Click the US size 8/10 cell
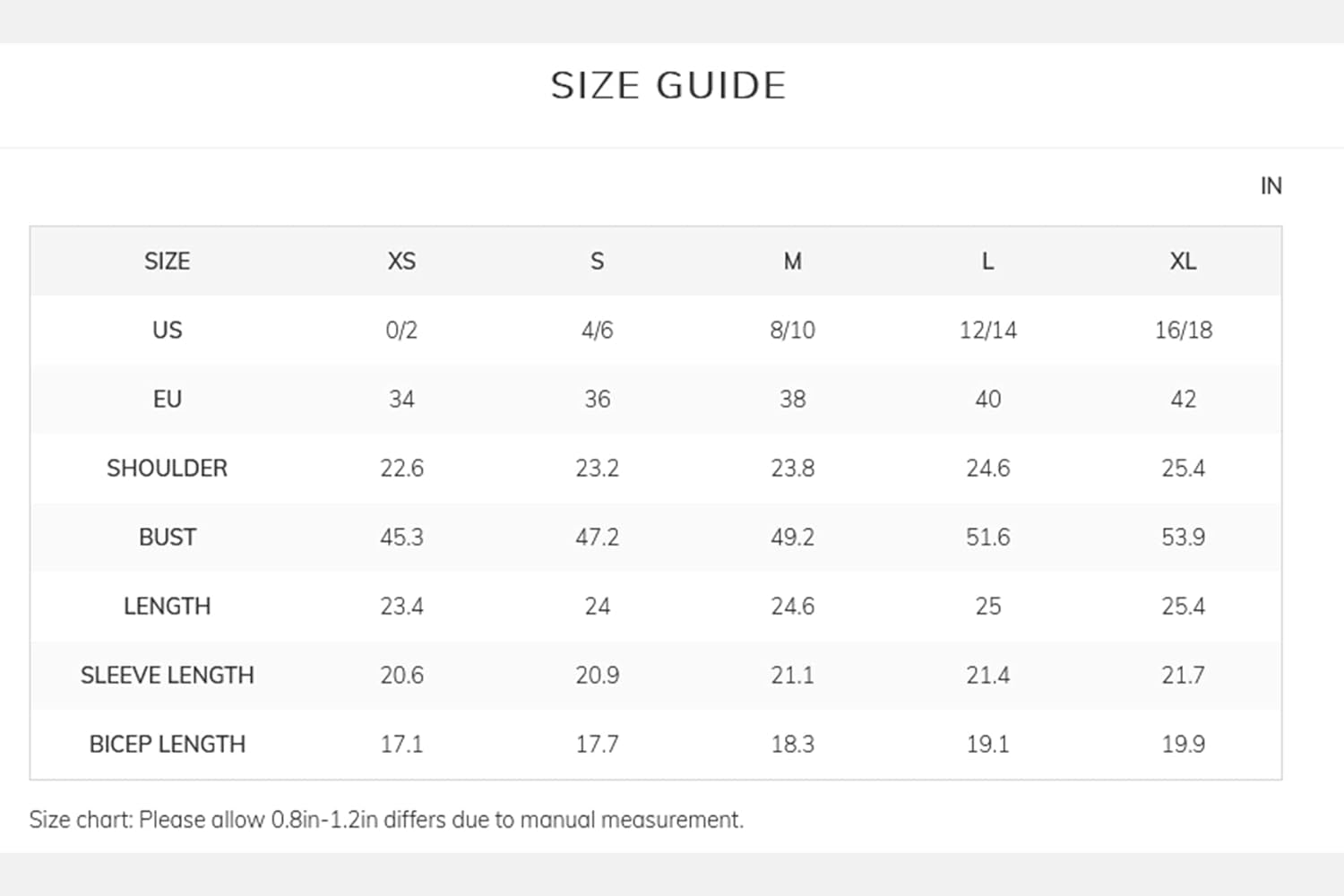The height and width of the screenshot is (896, 1344). (x=792, y=330)
